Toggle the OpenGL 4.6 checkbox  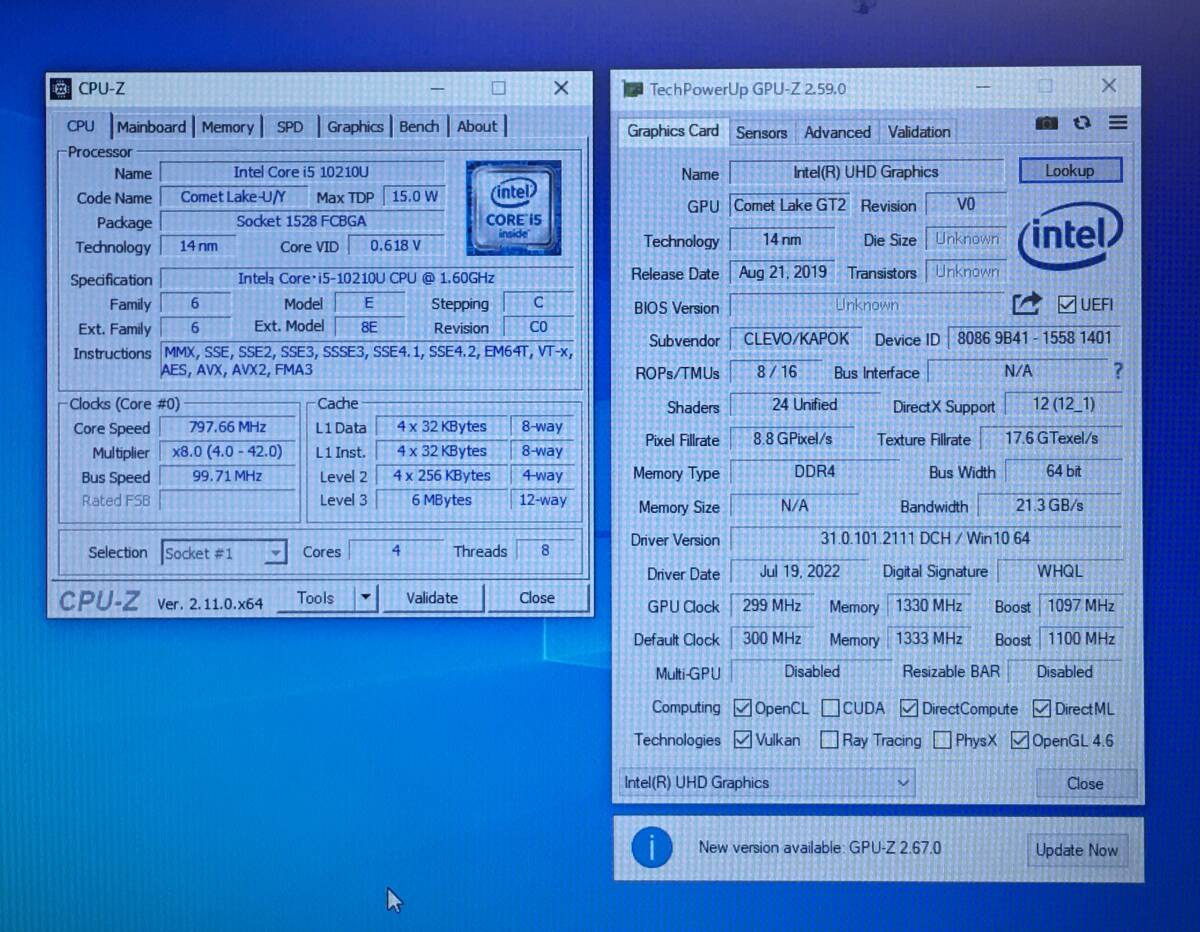coord(1019,740)
